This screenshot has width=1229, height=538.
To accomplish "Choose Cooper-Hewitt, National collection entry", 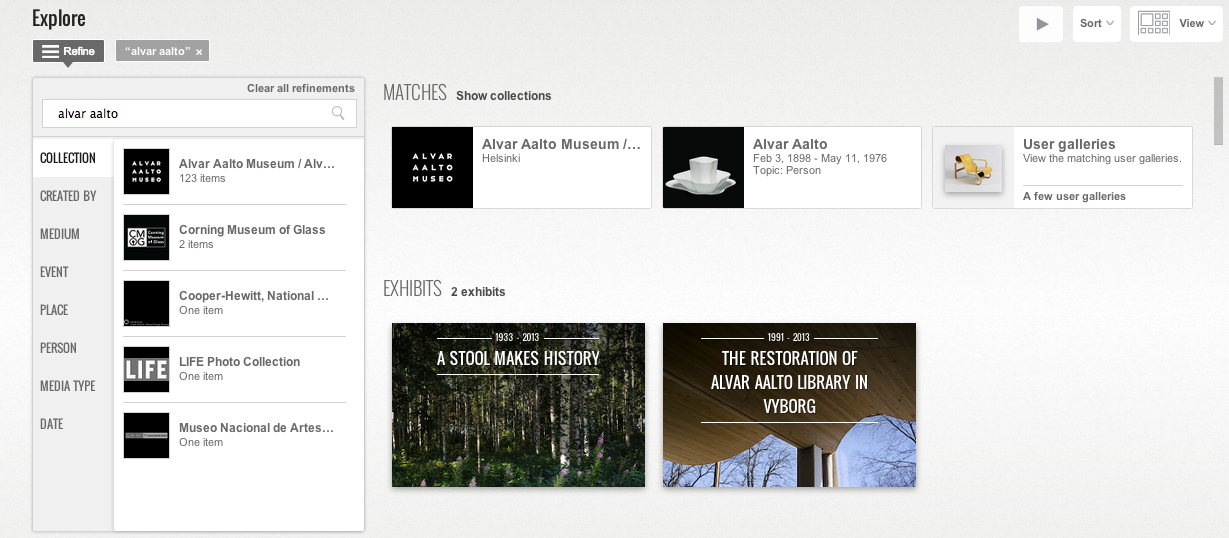I will (x=234, y=303).
